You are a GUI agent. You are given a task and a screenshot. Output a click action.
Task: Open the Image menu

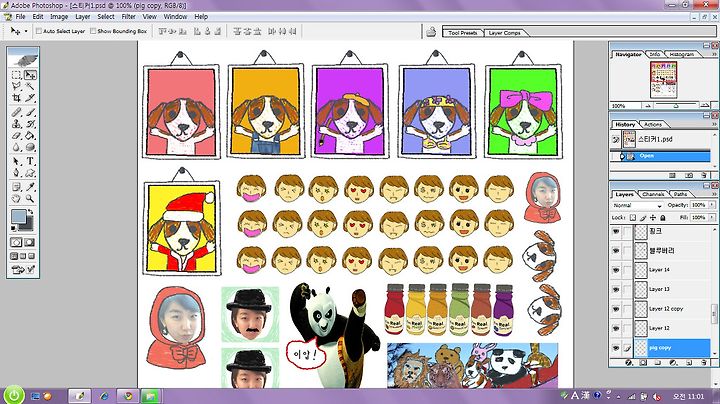[59, 17]
